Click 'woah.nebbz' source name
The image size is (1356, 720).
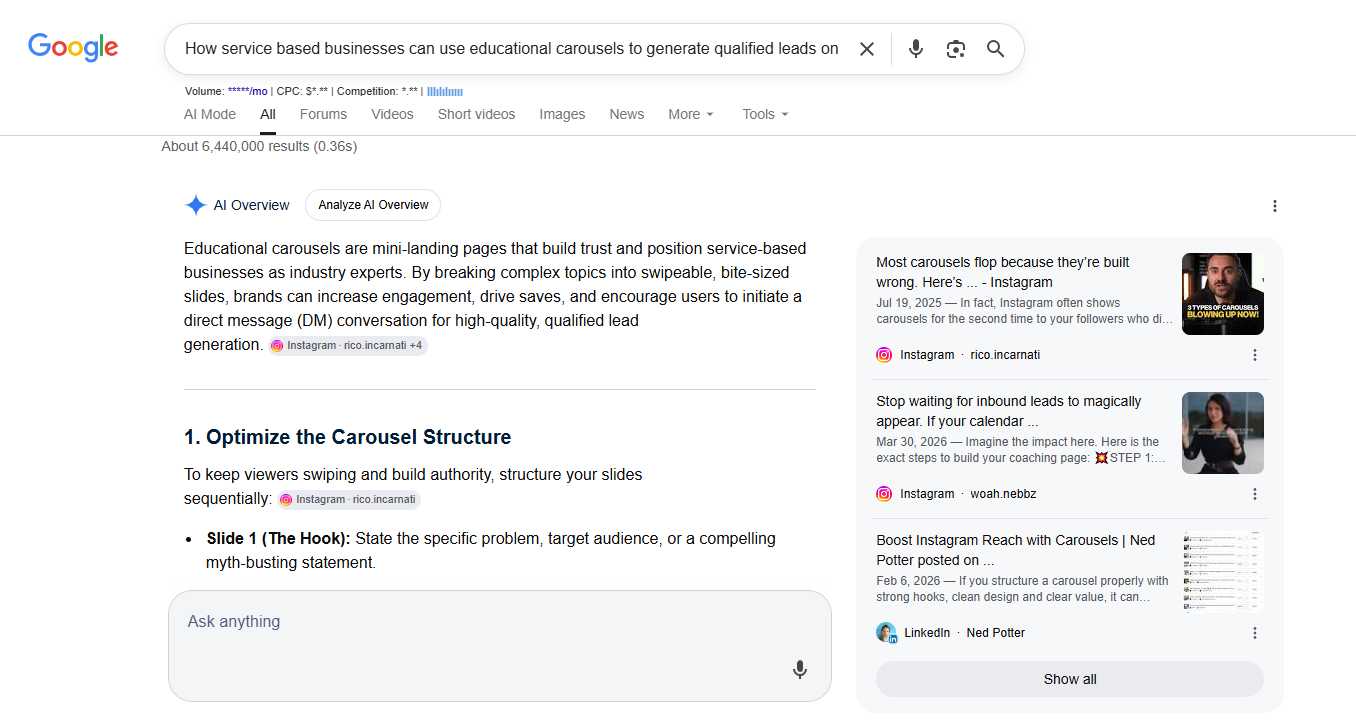click(x=1002, y=494)
